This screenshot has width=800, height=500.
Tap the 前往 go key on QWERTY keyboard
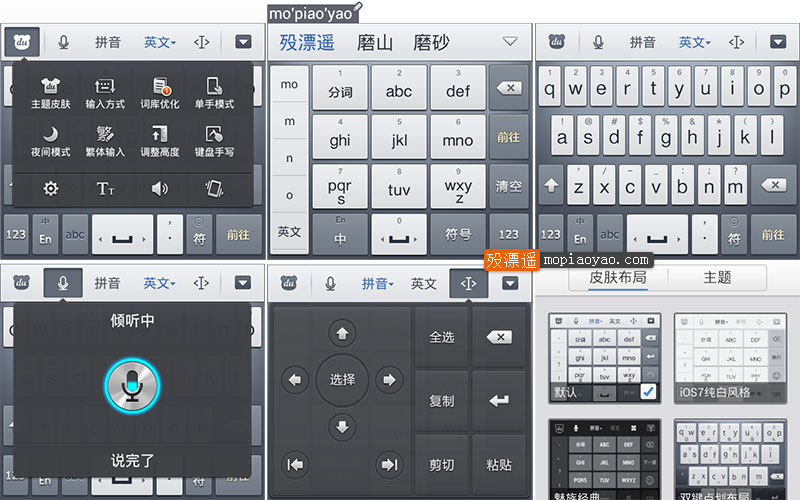[773, 234]
